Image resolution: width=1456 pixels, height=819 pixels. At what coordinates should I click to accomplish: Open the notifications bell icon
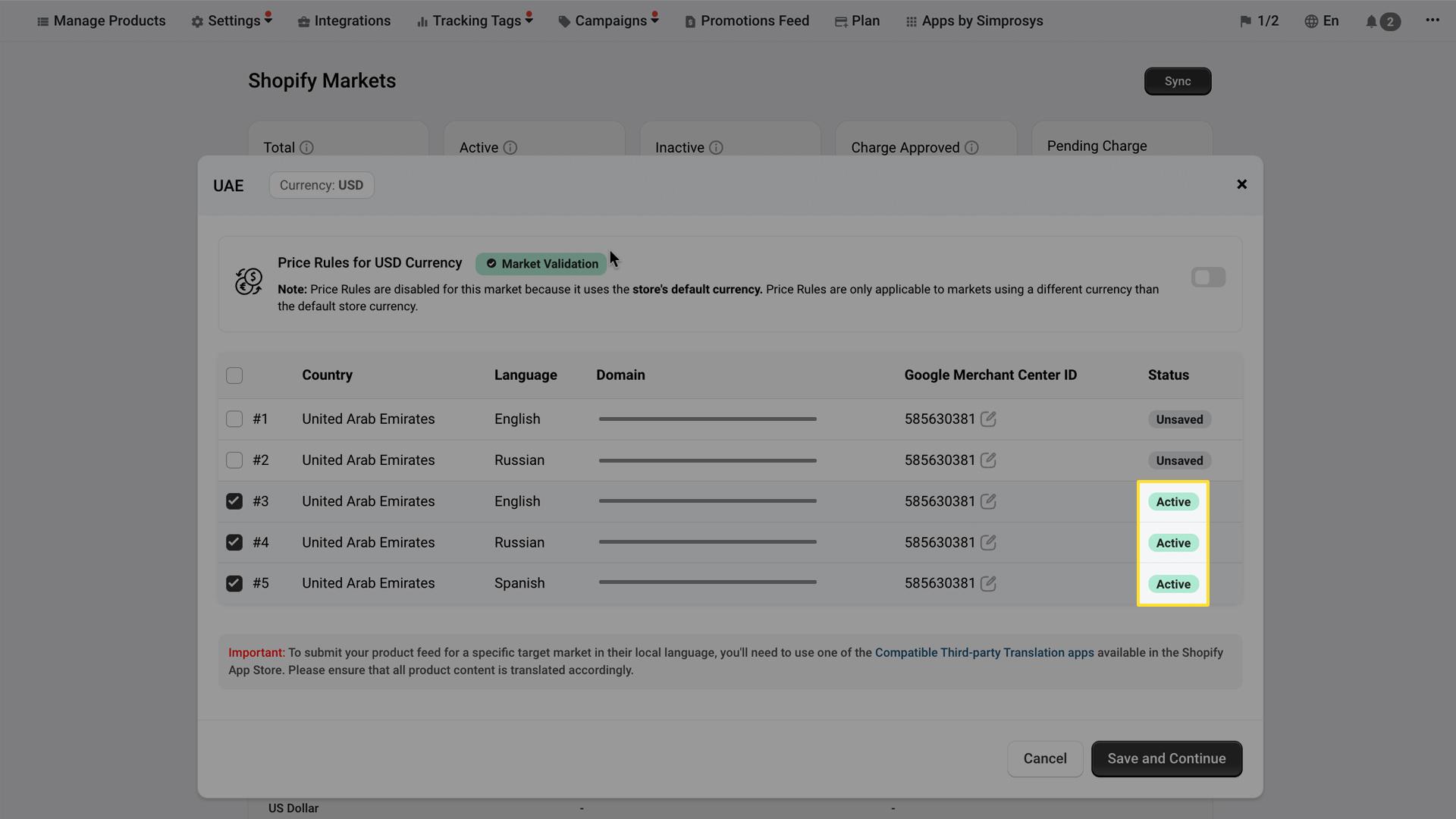[1370, 20]
